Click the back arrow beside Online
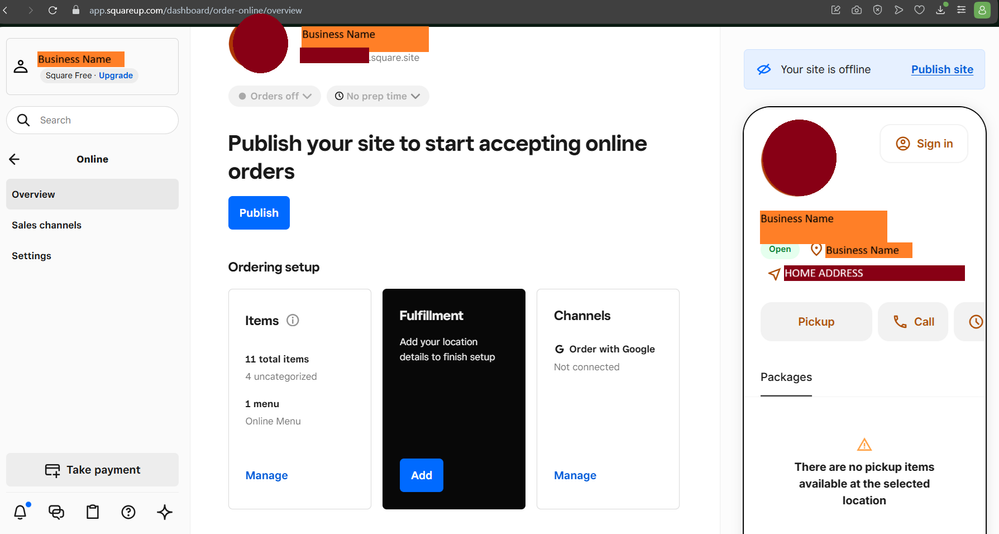Image resolution: width=999 pixels, height=534 pixels. coord(14,159)
